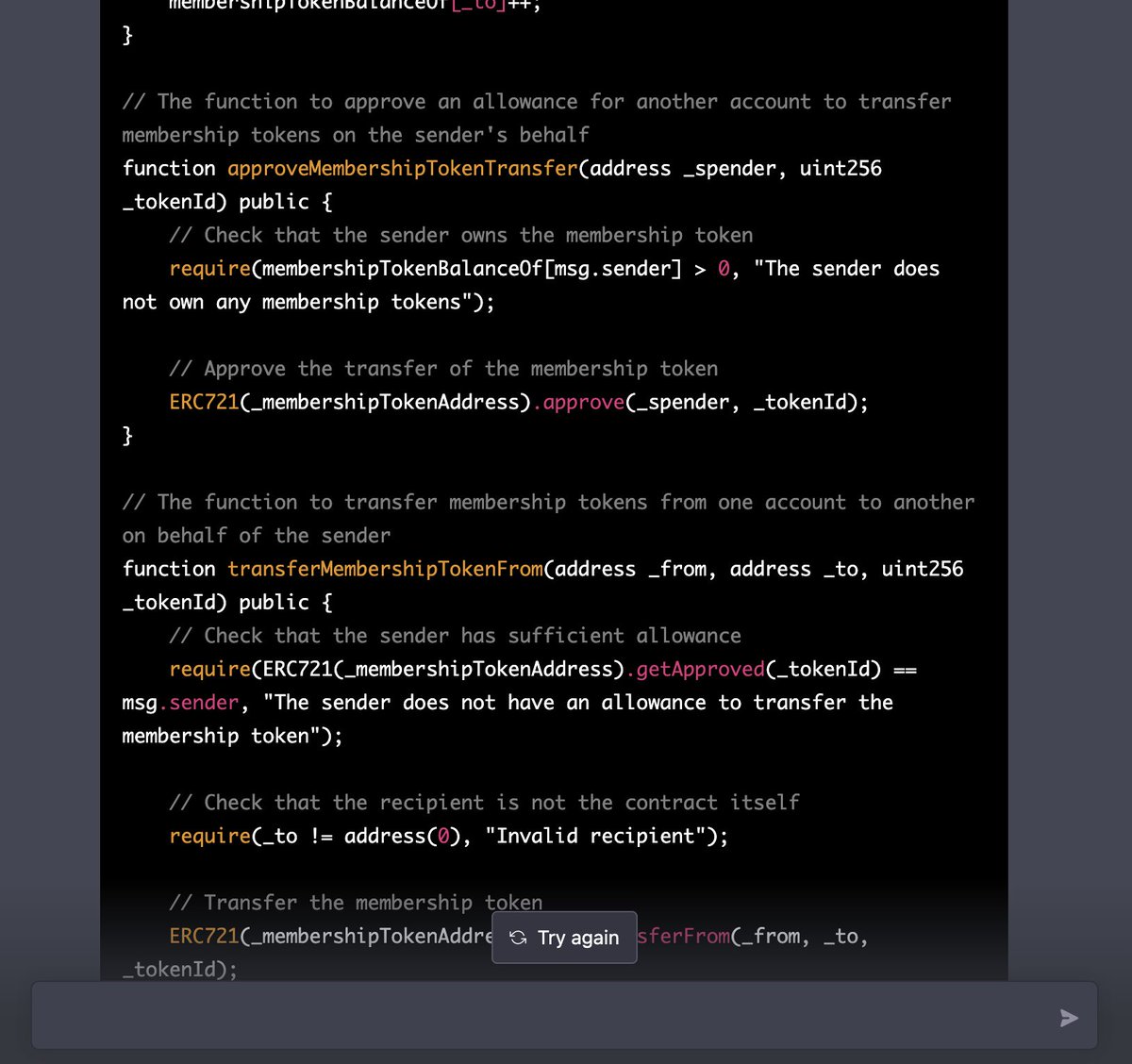This screenshot has height=1064, width=1132.
Task: Click the "on behalf of the sender" comment line
Action: pyautogui.click(x=256, y=536)
